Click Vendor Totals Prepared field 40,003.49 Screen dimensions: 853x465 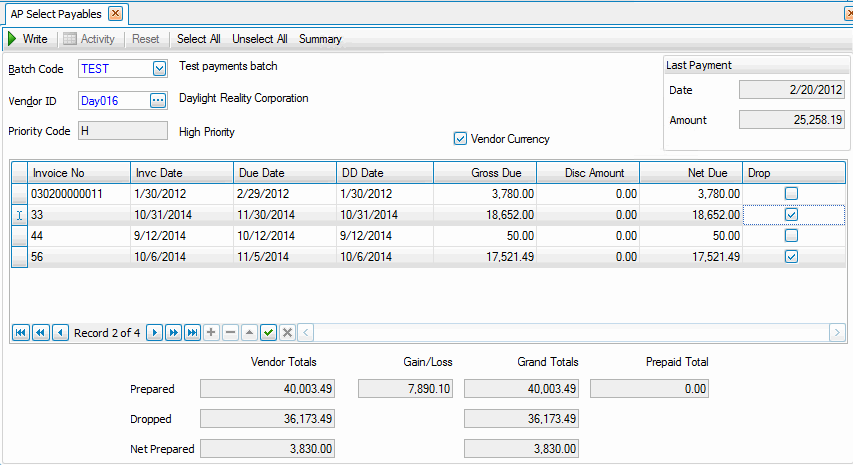click(268, 389)
